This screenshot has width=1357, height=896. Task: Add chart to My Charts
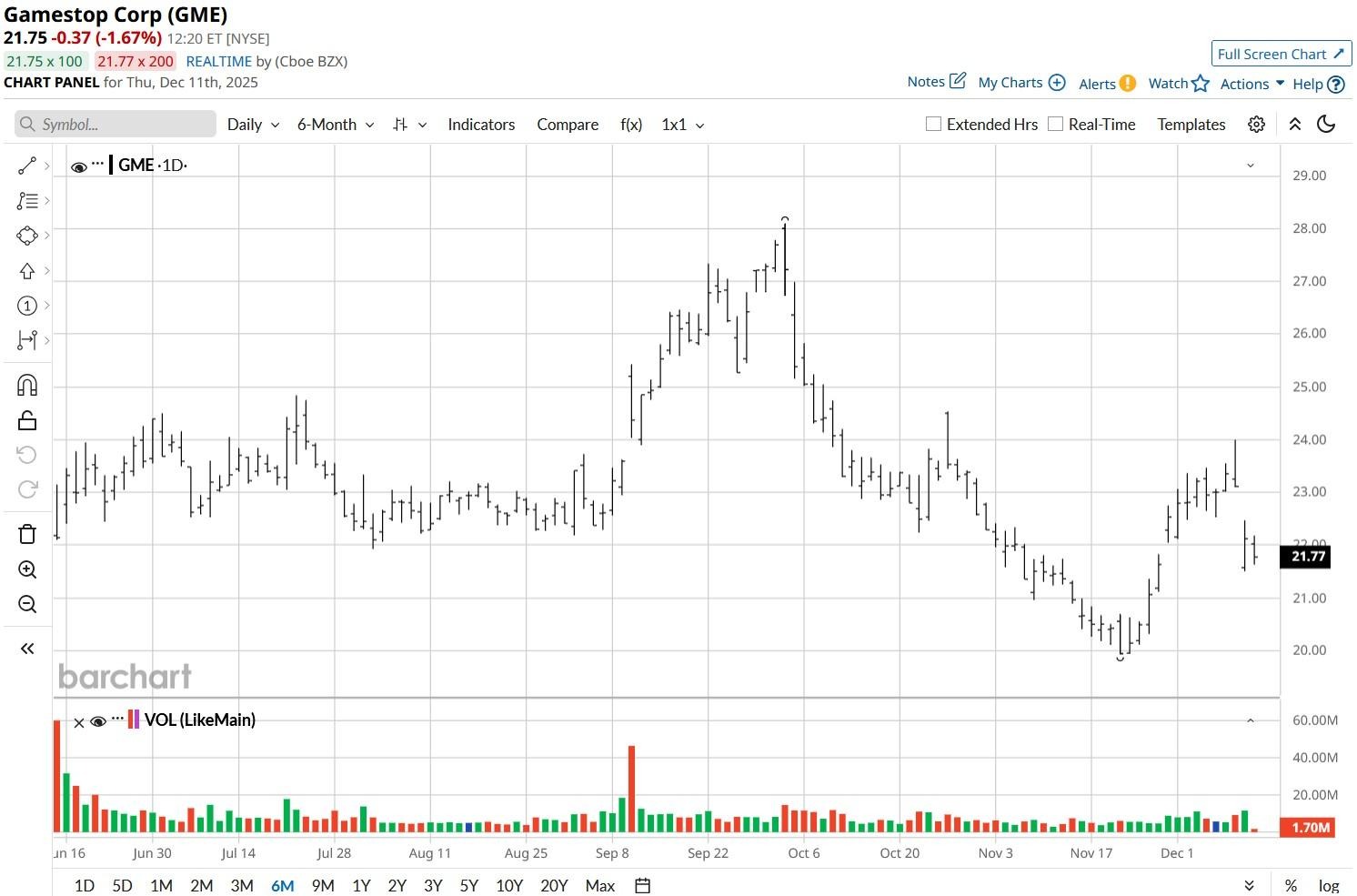(1021, 83)
